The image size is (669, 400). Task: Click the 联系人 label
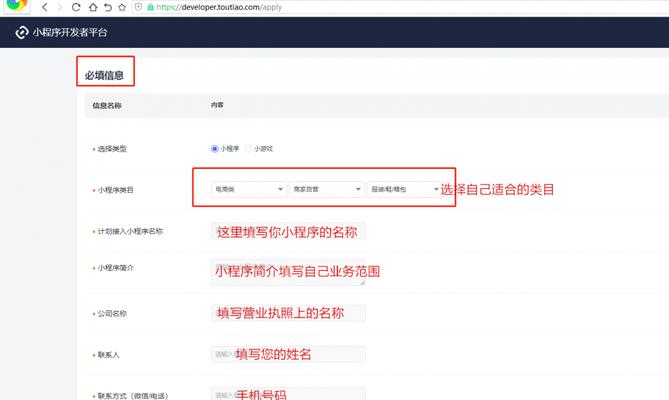(x=108, y=355)
